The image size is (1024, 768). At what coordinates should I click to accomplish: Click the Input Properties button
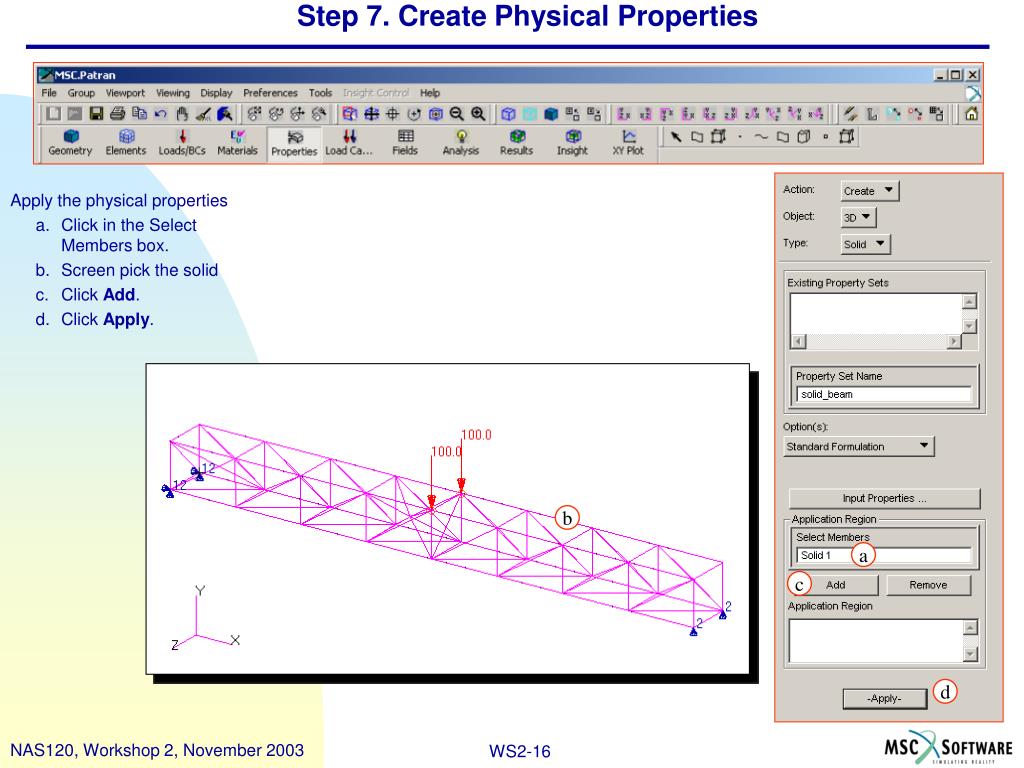(x=884, y=498)
